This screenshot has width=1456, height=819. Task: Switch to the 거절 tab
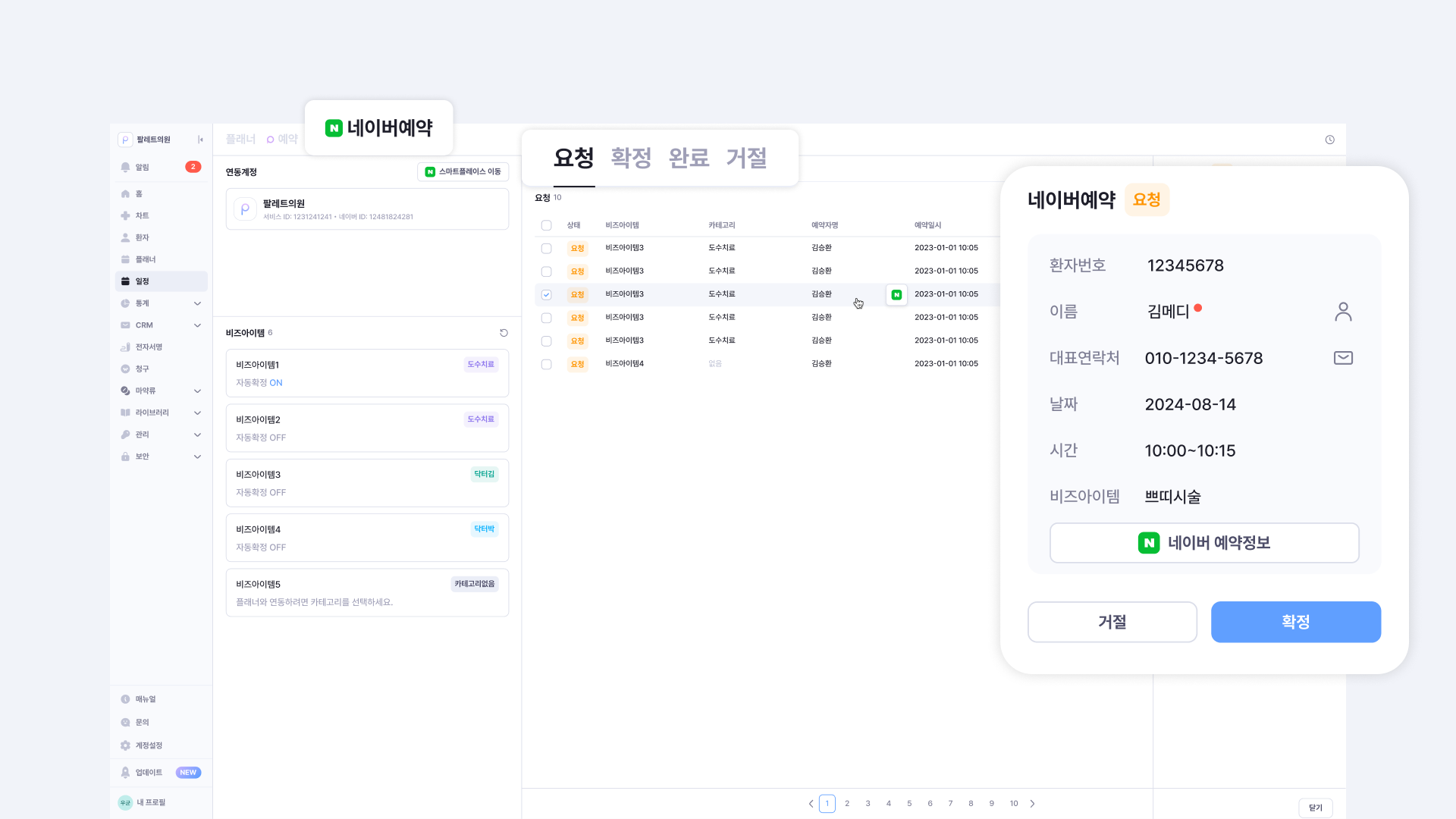pyautogui.click(x=746, y=158)
